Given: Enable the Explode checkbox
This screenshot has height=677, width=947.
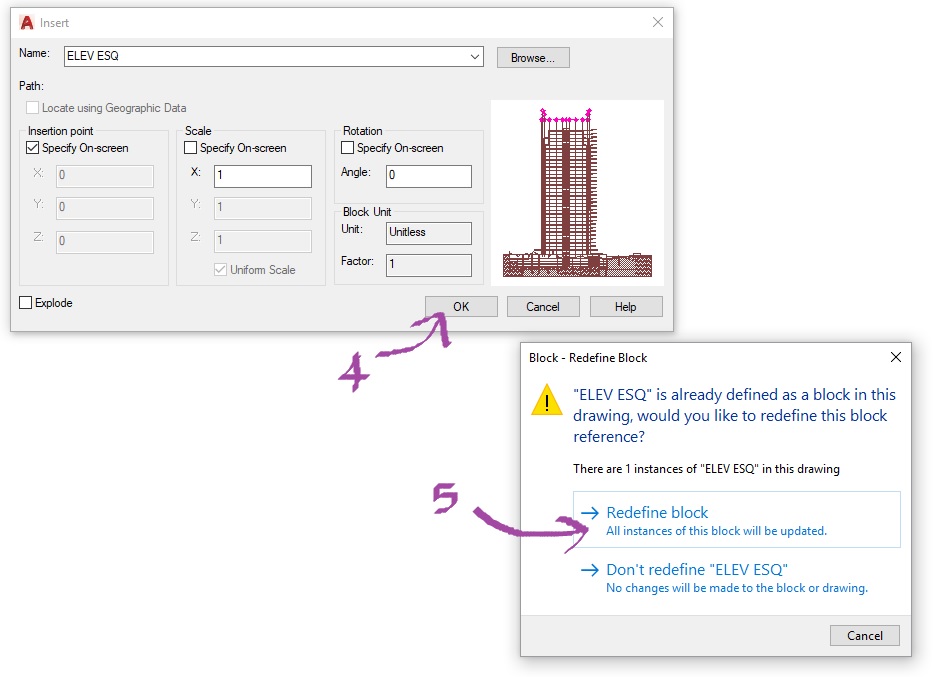Looking at the screenshot, I should pos(25,302).
